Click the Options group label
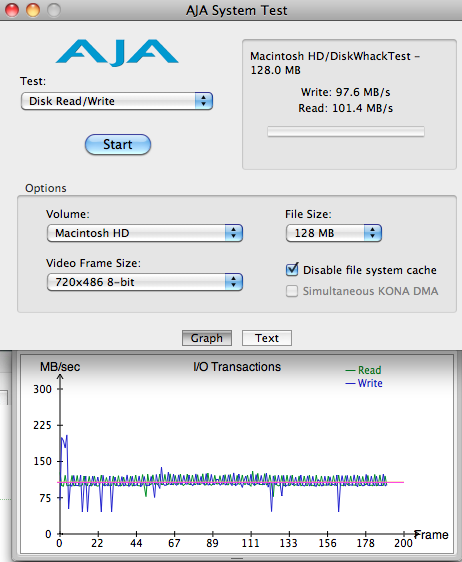The image size is (462, 562). click(46, 188)
